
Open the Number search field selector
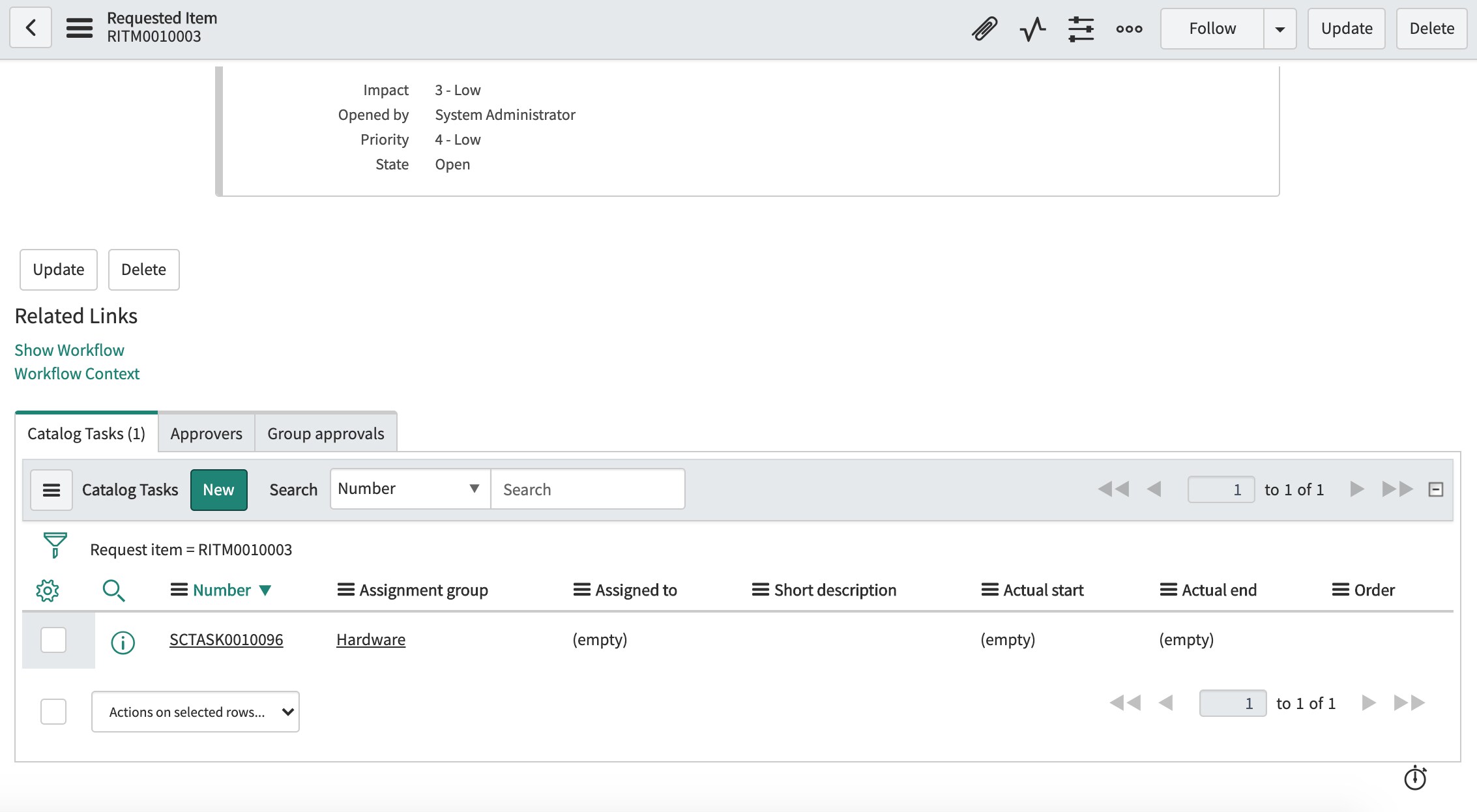click(409, 488)
